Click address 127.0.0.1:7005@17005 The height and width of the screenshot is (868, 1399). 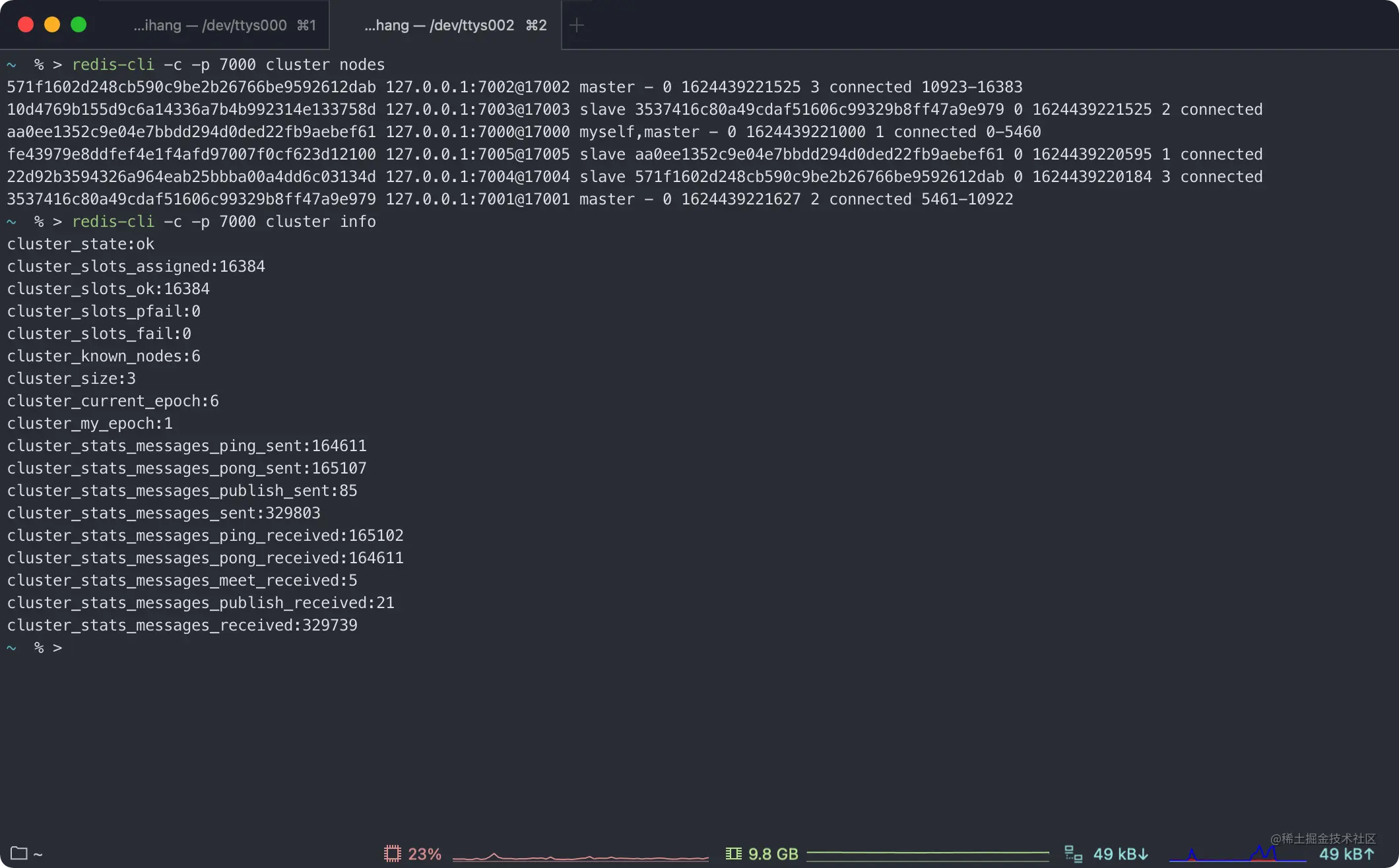478,154
